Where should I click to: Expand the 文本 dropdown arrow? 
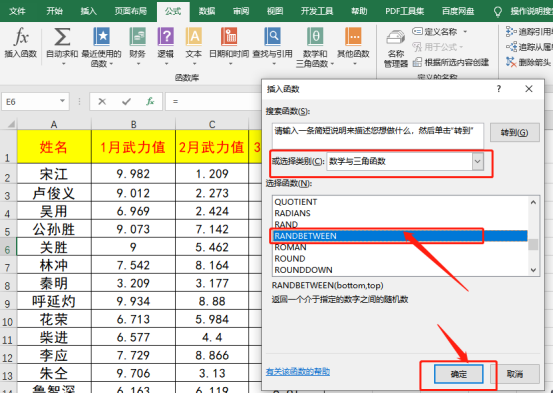click(x=194, y=64)
